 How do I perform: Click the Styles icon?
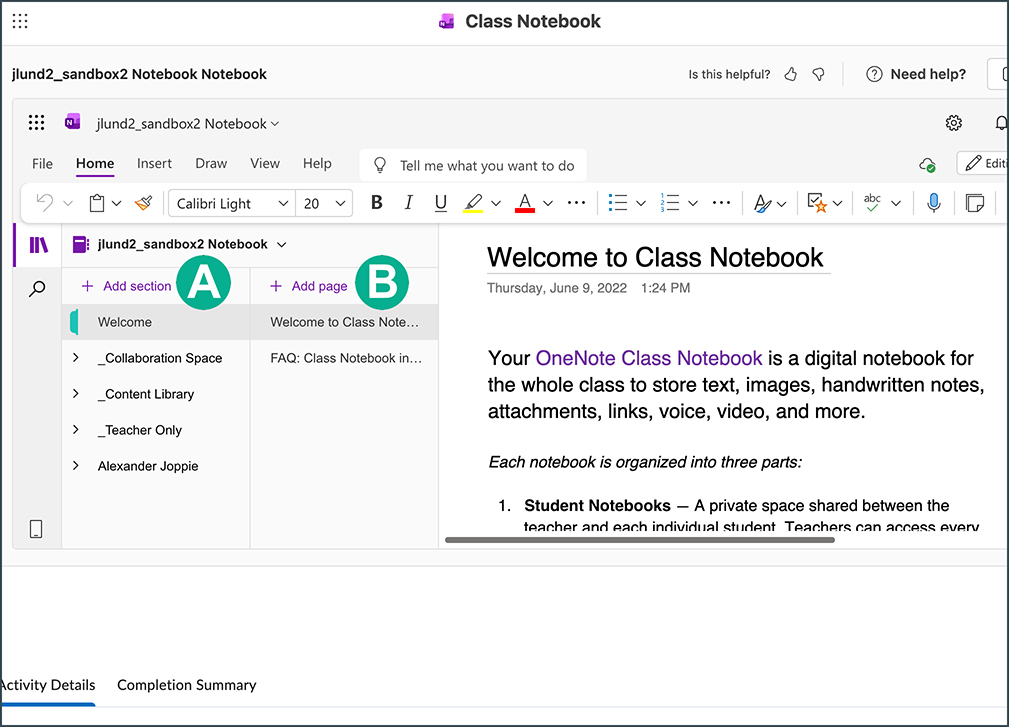pyautogui.click(x=763, y=203)
